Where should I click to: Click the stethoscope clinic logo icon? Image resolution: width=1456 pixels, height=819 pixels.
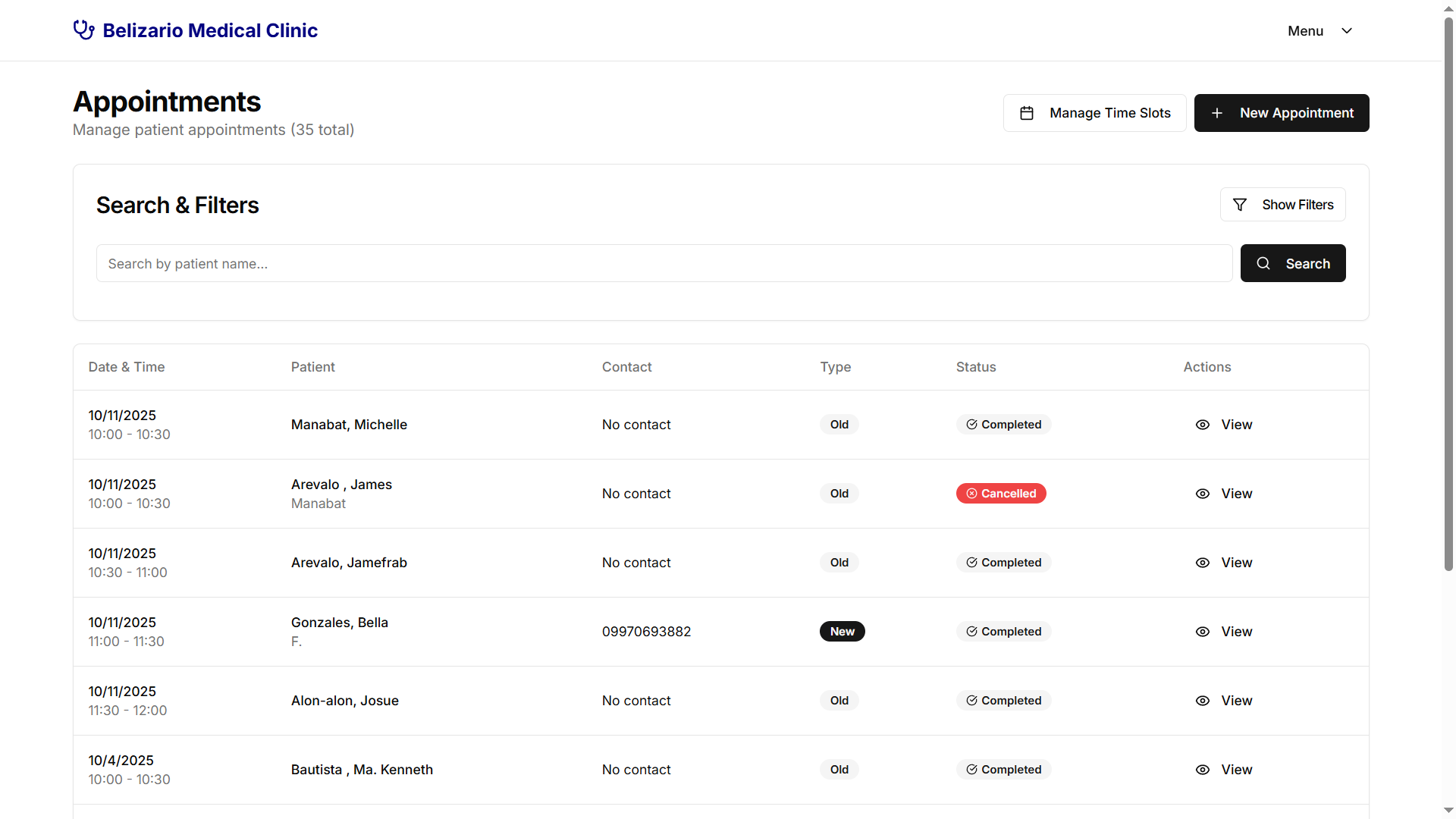pos(83,30)
